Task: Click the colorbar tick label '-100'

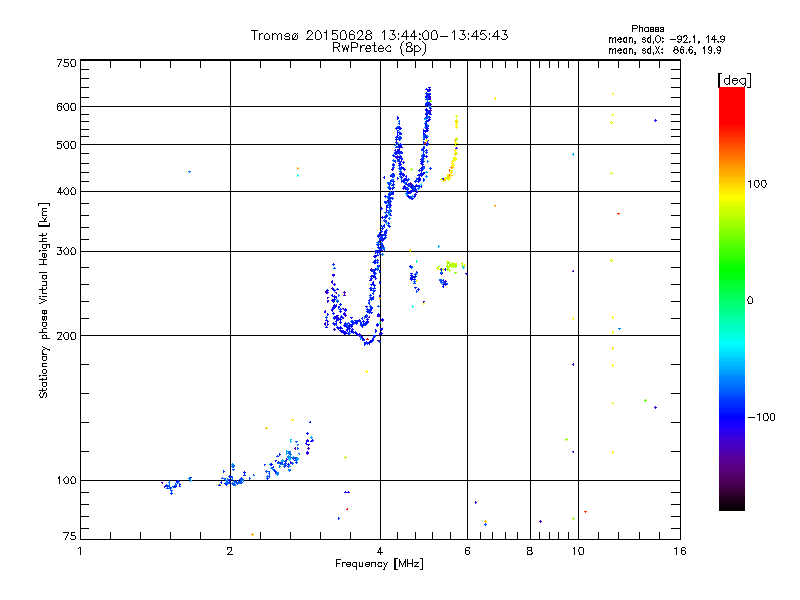Action: pos(761,417)
